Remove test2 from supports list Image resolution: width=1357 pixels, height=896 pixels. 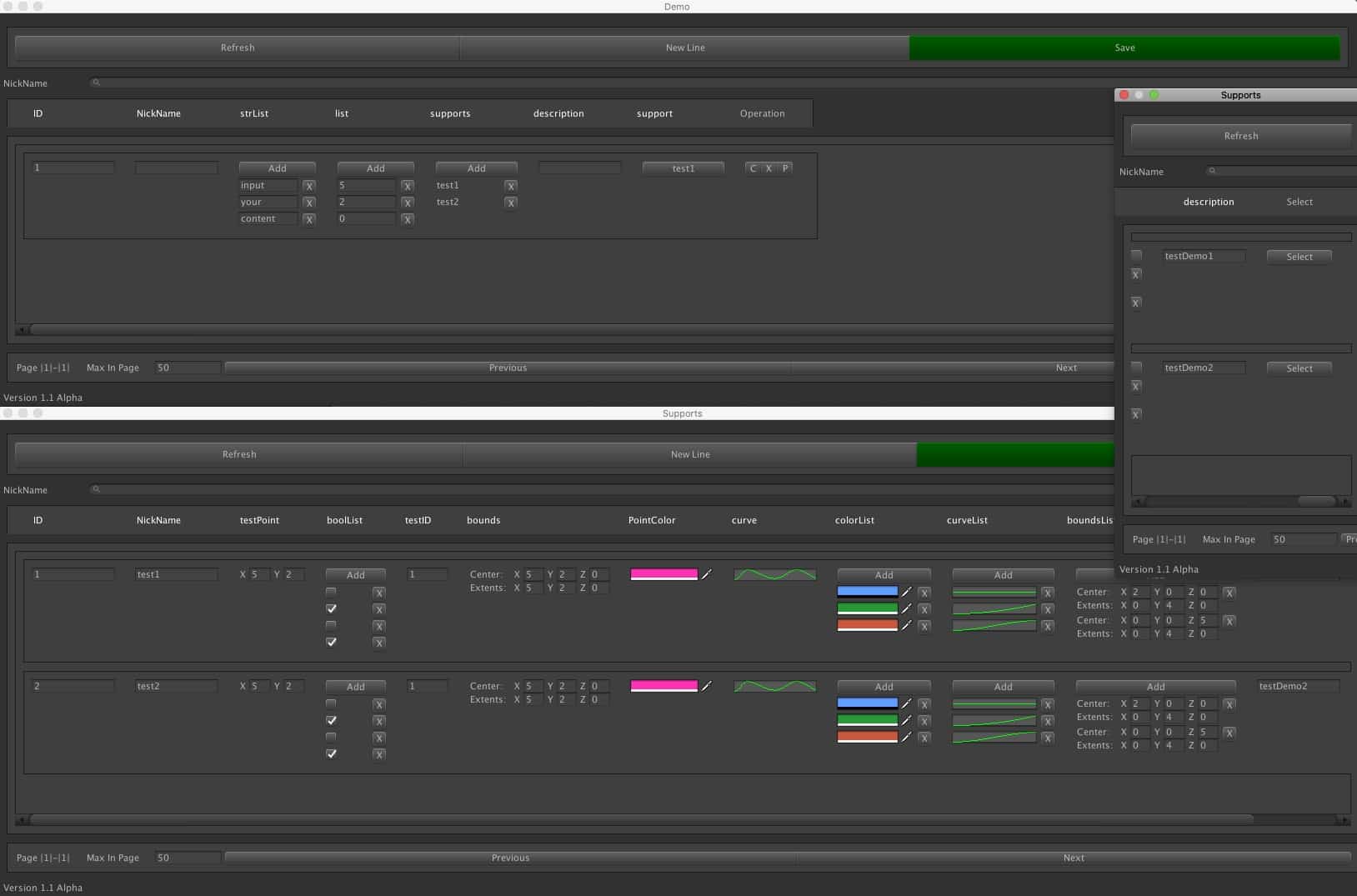[511, 203]
